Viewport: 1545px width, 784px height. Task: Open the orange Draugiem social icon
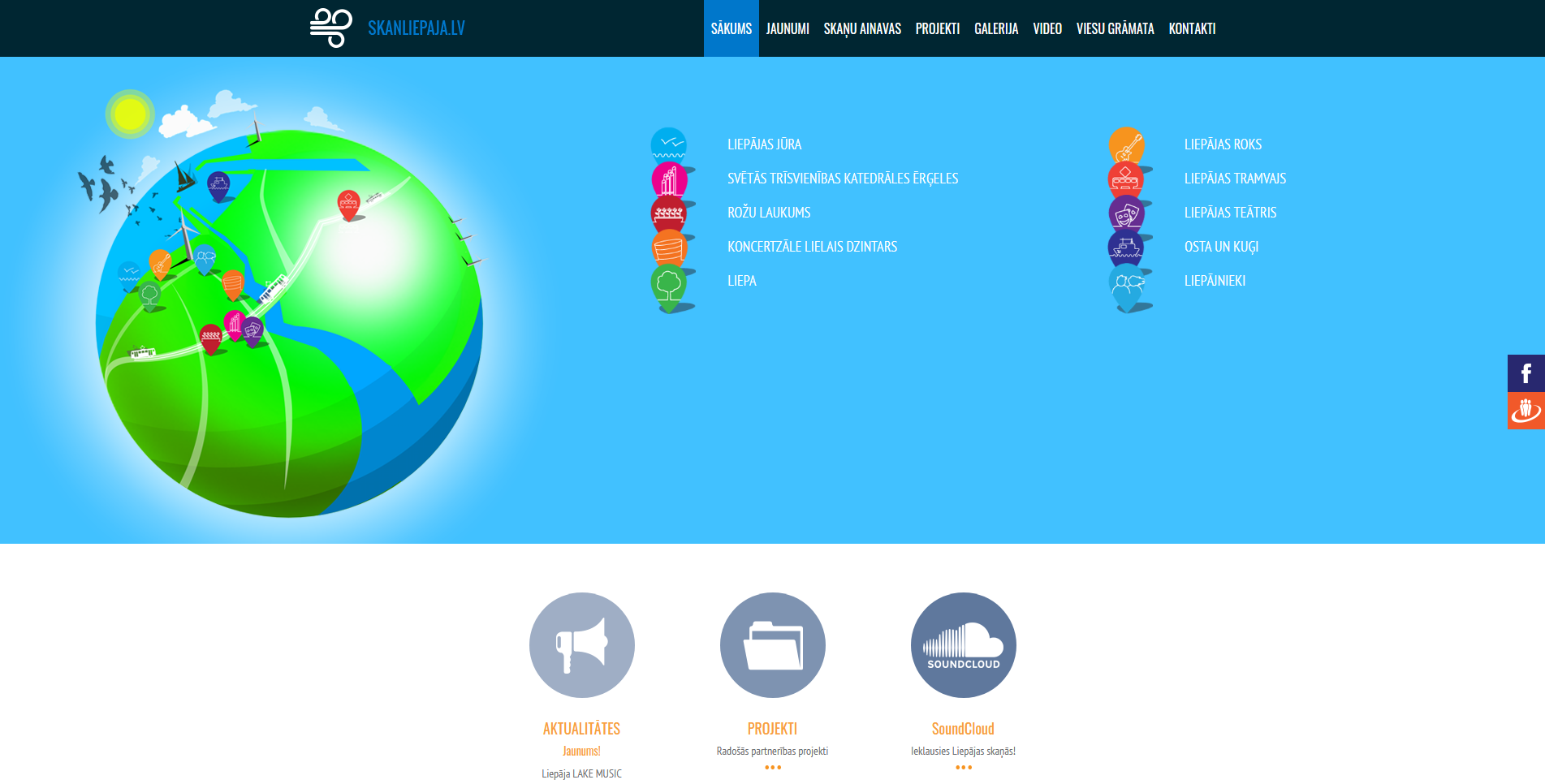click(x=1526, y=411)
